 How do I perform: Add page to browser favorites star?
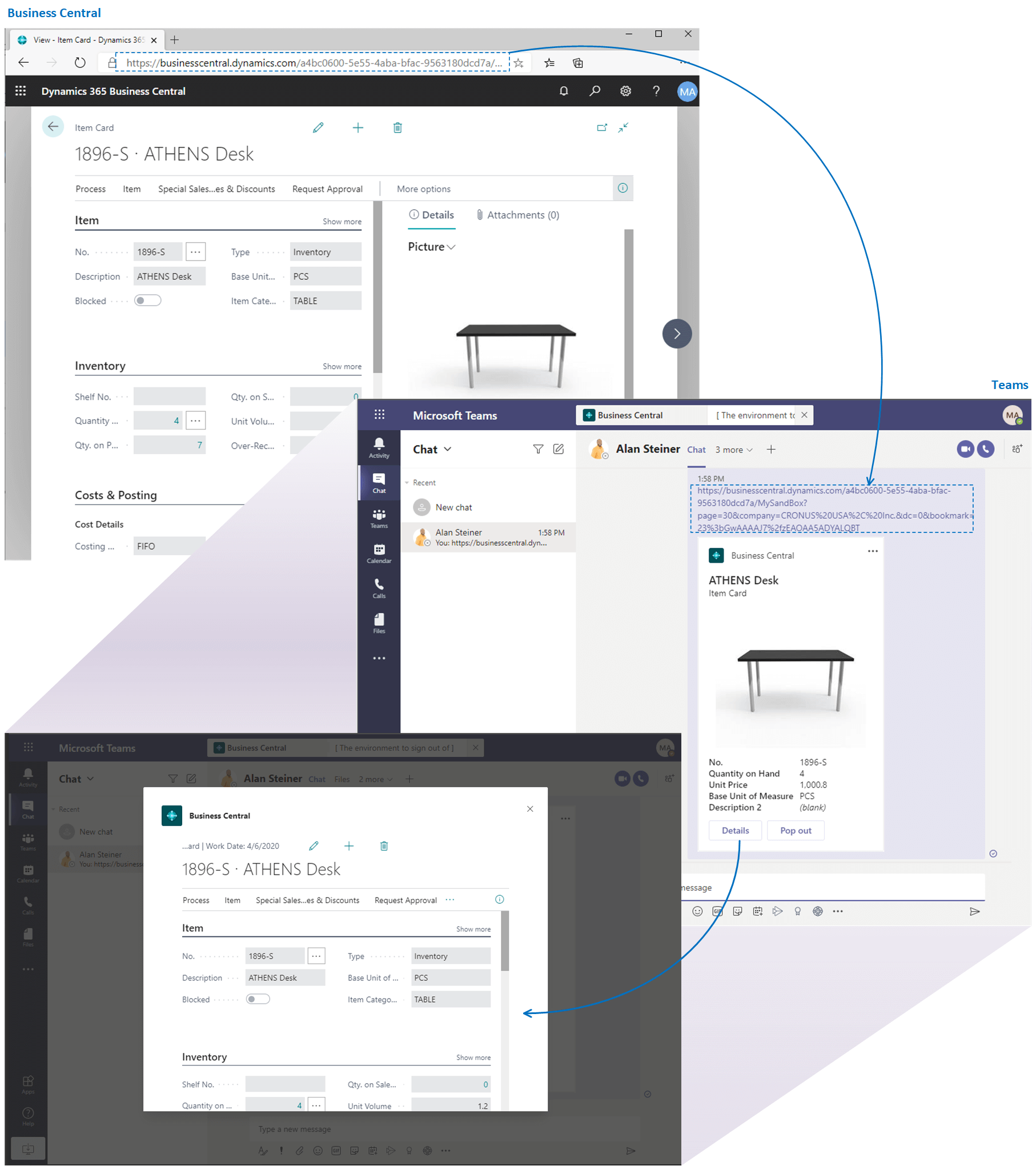519,63
